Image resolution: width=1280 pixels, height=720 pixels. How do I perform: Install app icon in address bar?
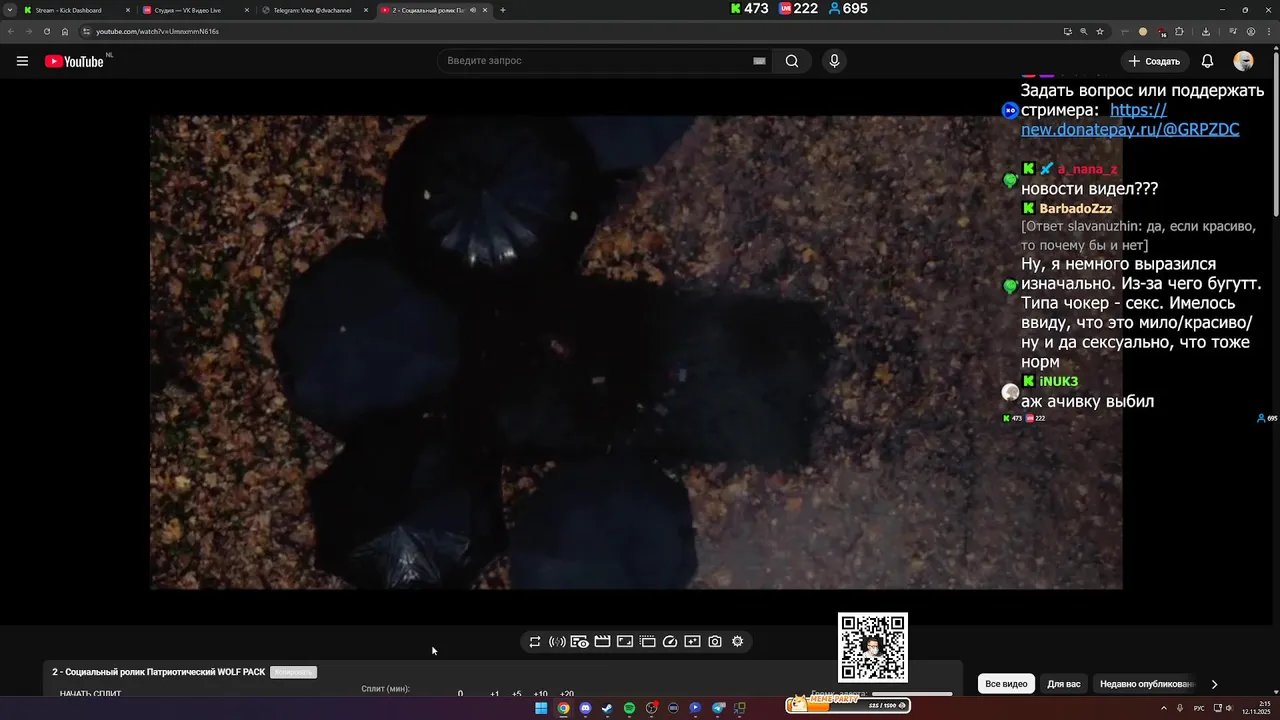click(x=1067, y=31)
